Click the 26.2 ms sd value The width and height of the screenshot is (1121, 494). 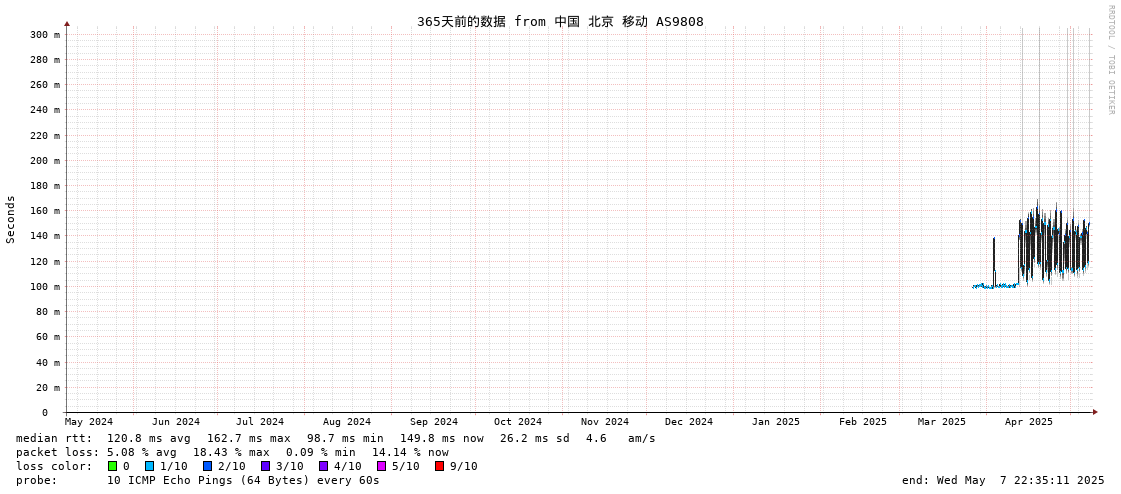(x=535, y=438)
